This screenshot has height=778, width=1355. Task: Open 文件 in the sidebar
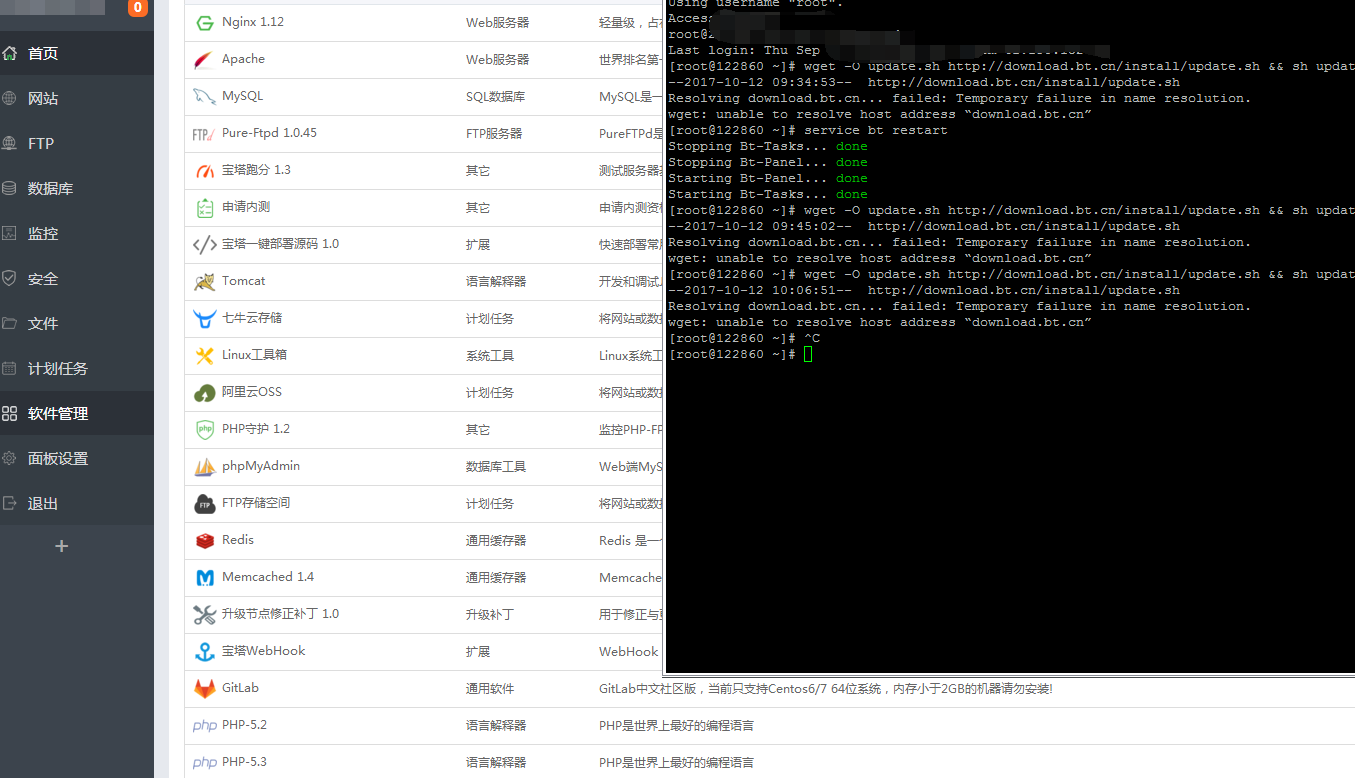(77, 323)
